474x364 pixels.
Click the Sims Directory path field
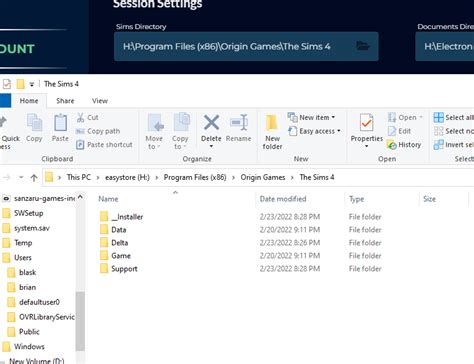[x=246, y=46]
